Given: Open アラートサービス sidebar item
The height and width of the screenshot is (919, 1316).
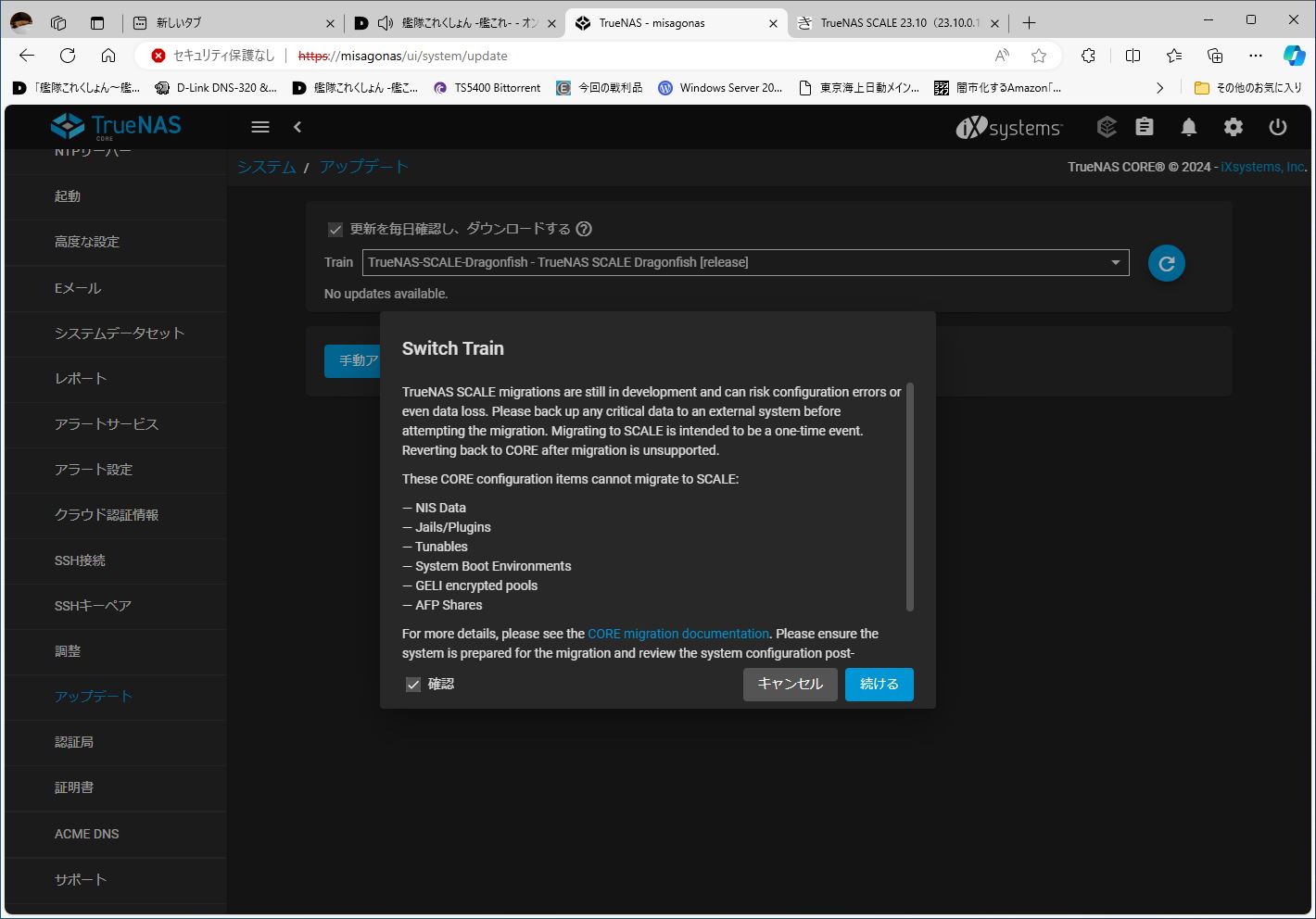Looking at the screenshot, I should click(116, 424).
